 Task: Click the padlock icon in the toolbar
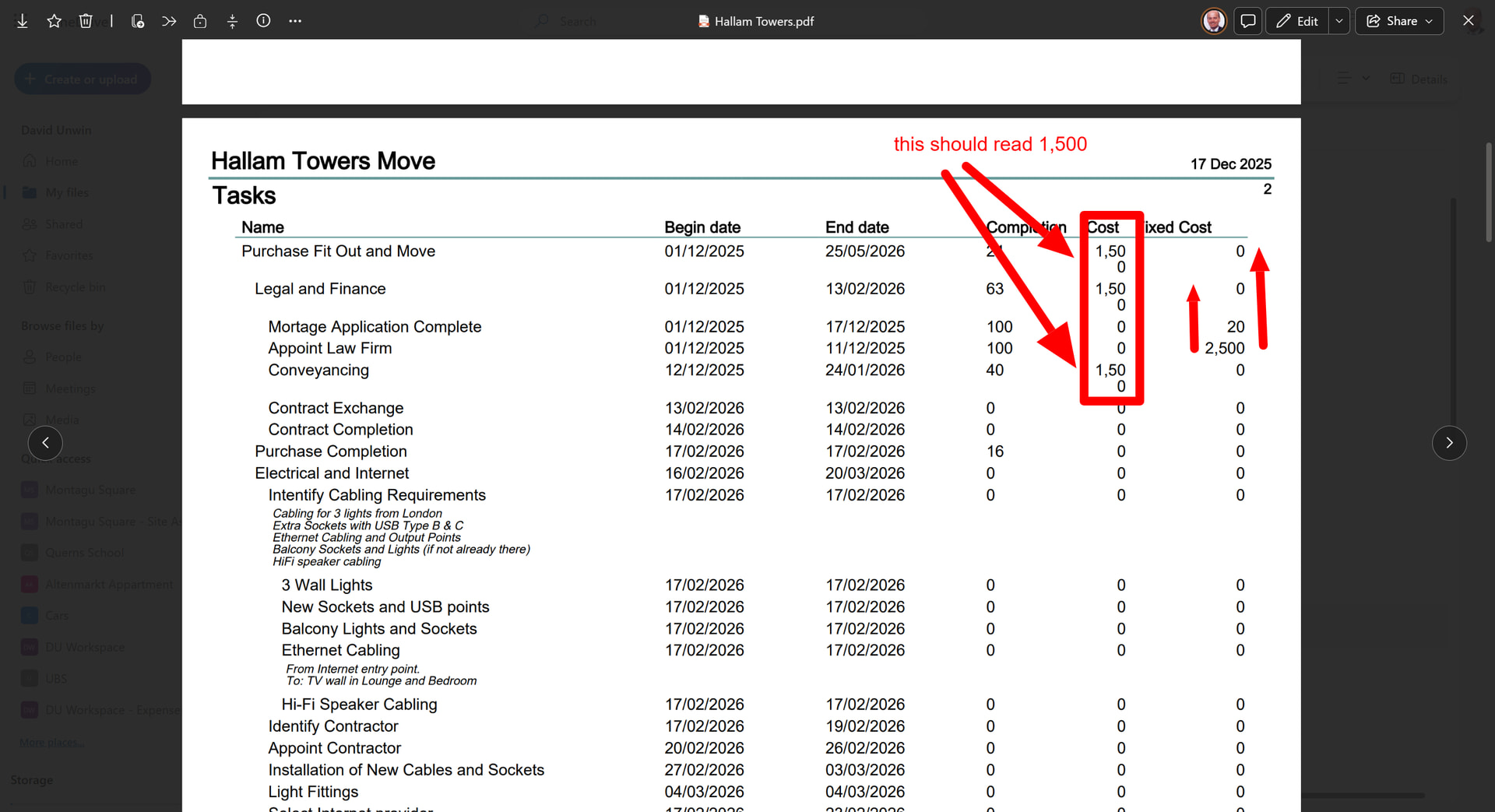(x=200, y=21)
